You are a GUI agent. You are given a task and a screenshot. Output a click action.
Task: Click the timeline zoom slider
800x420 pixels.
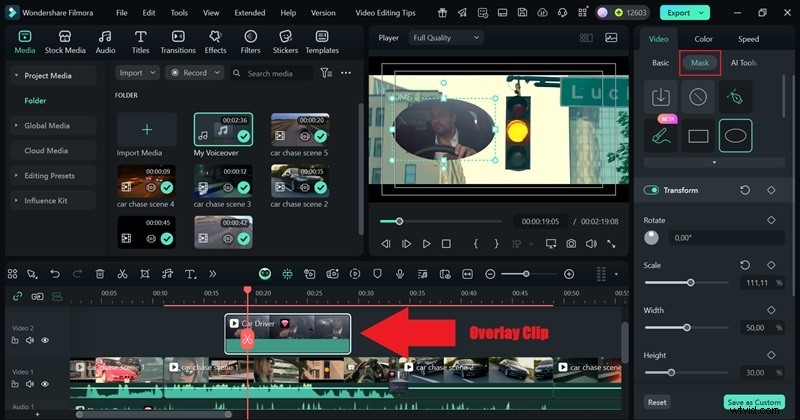click(526, 274)
